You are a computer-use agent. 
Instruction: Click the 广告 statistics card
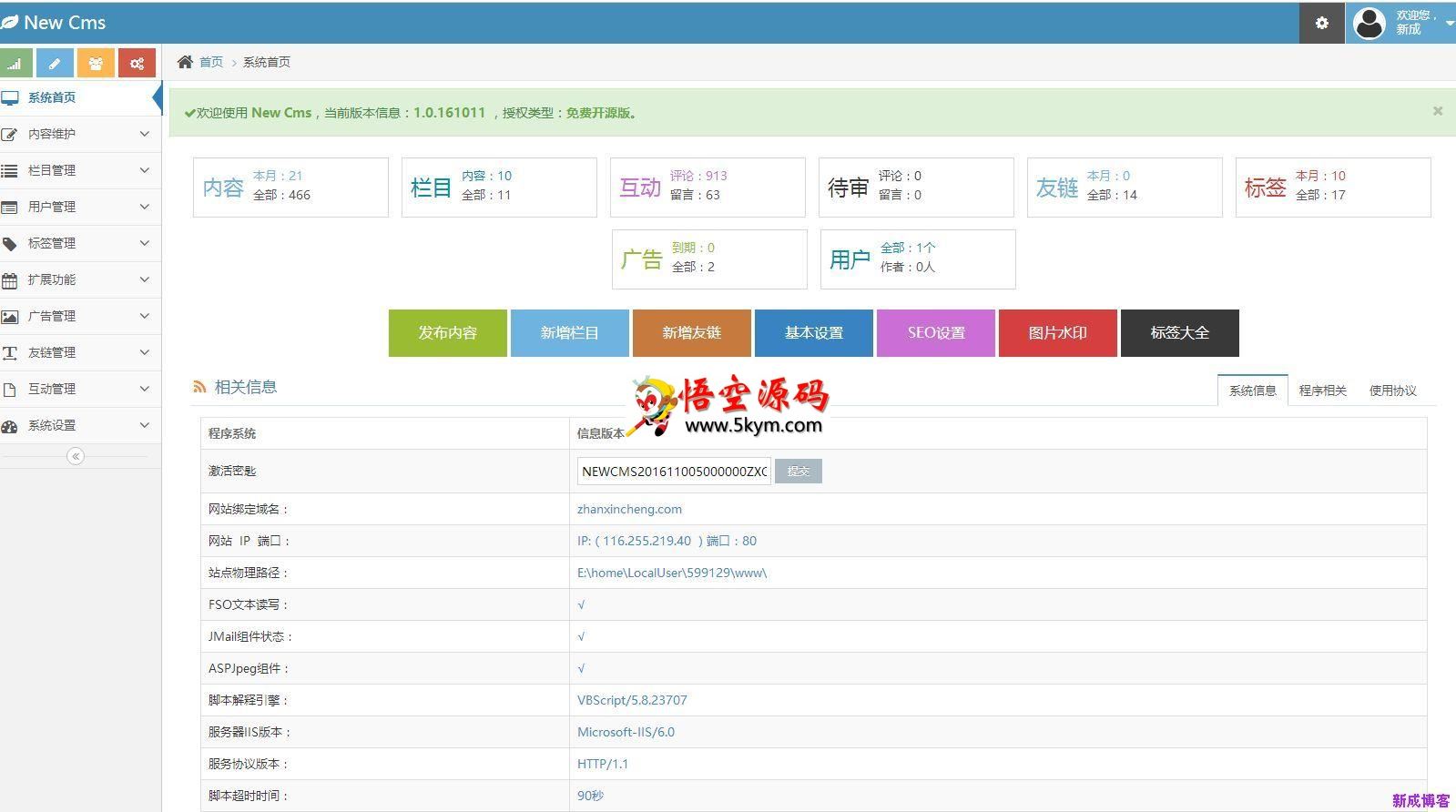(x=709, y=259)
